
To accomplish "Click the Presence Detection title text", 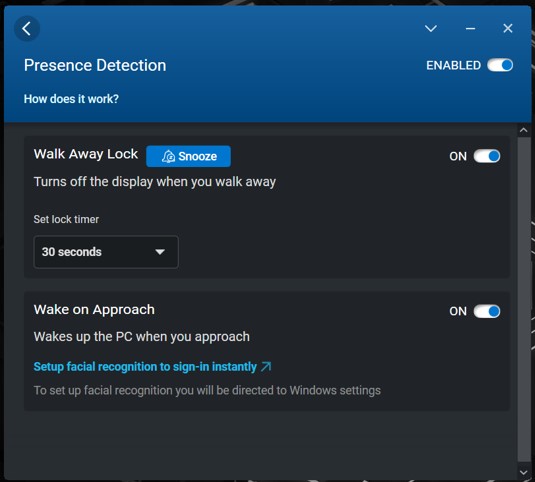I will pos(95,65).
